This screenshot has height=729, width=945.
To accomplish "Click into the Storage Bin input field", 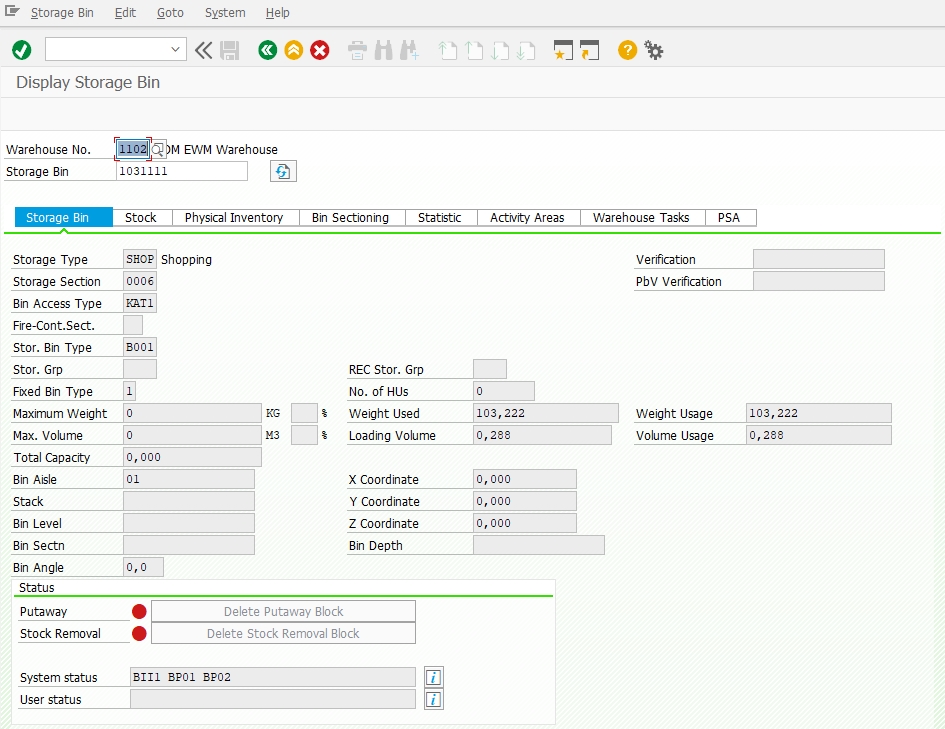I will [181, 172].
